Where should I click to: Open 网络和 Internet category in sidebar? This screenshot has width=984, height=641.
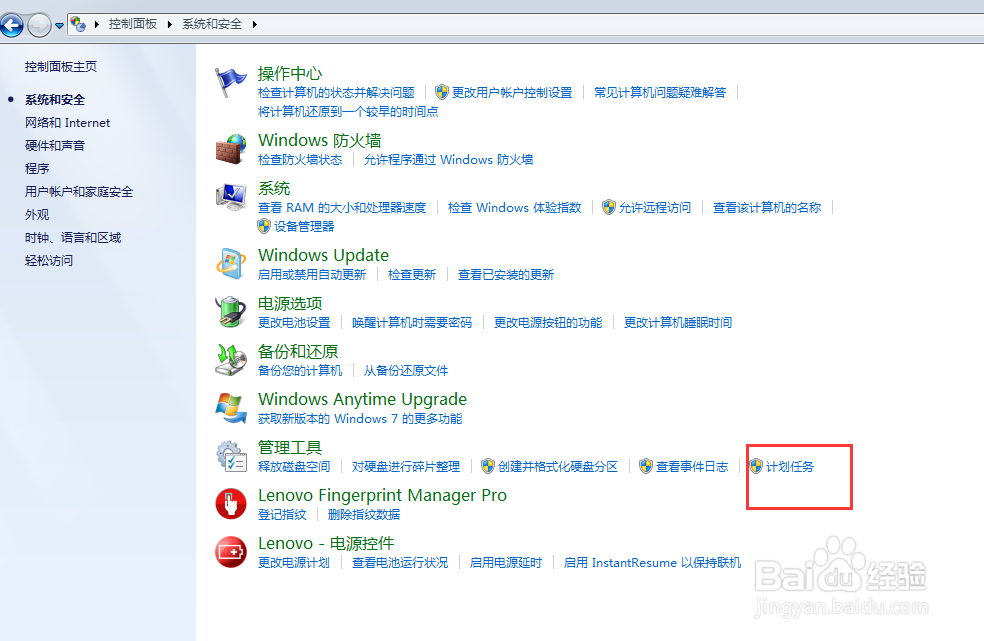[x=67, y=122]
